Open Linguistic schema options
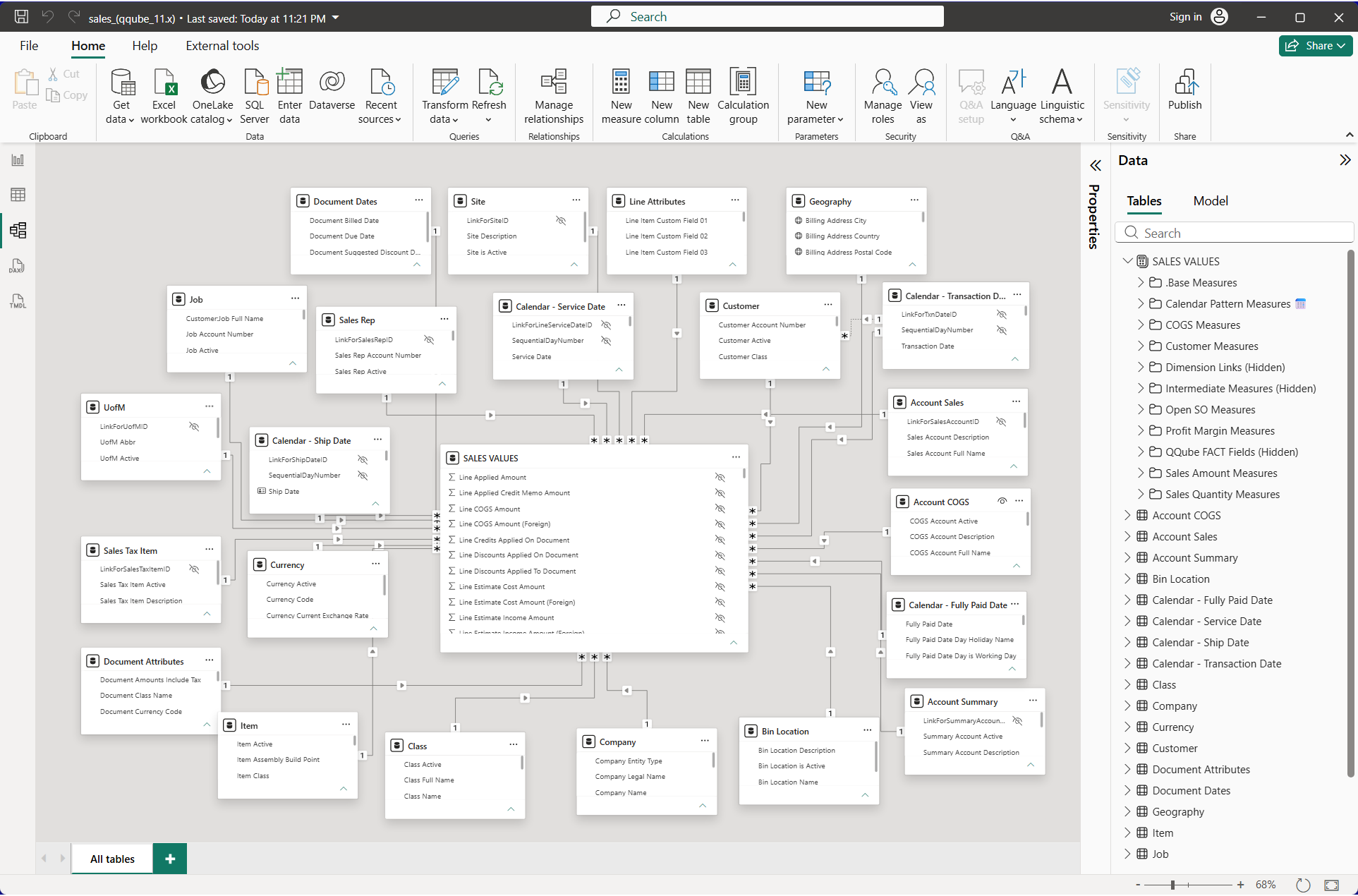The width and height of the screenshot is (1358, 896). click(1062, 97)
